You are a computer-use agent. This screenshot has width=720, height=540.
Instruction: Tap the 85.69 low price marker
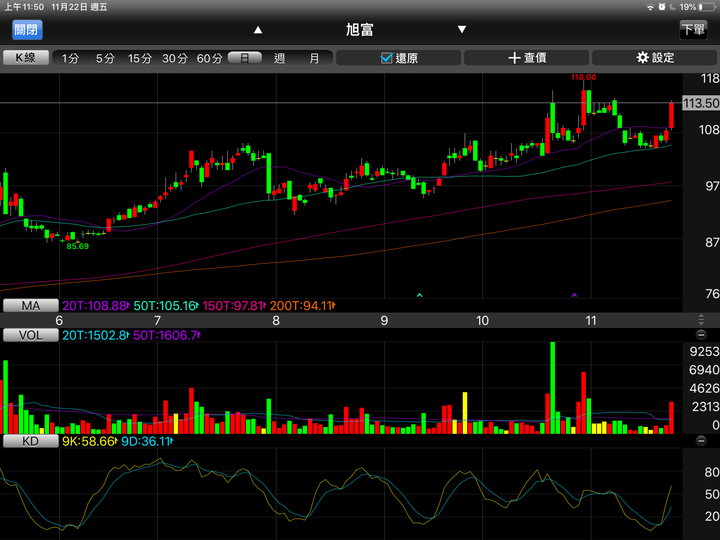click(x=78, y=246)
